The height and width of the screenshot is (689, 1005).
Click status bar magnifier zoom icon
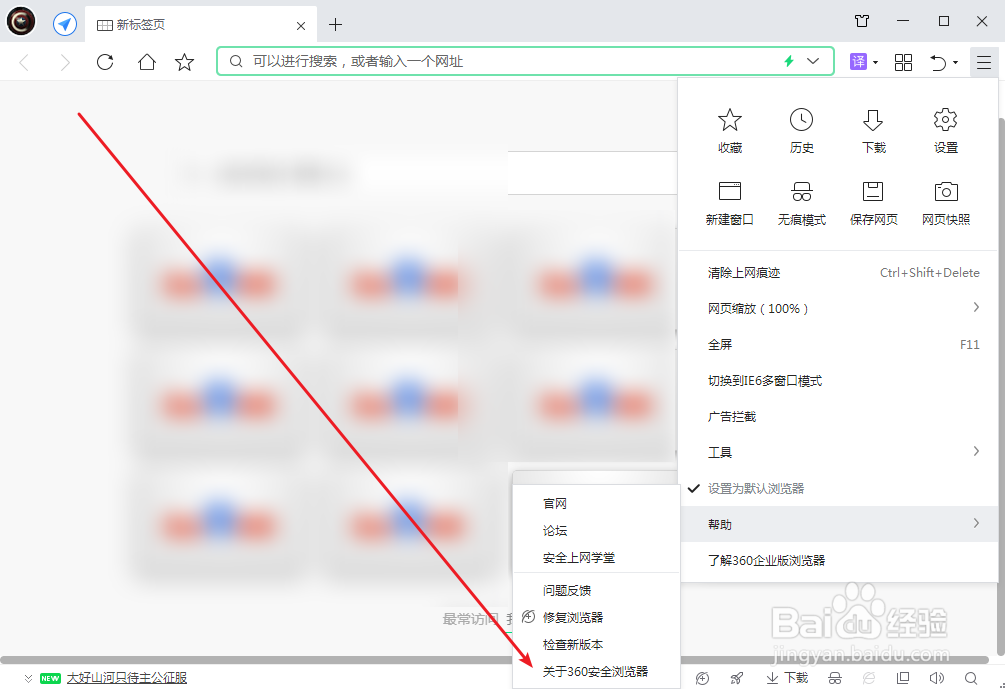pos(971,678)
